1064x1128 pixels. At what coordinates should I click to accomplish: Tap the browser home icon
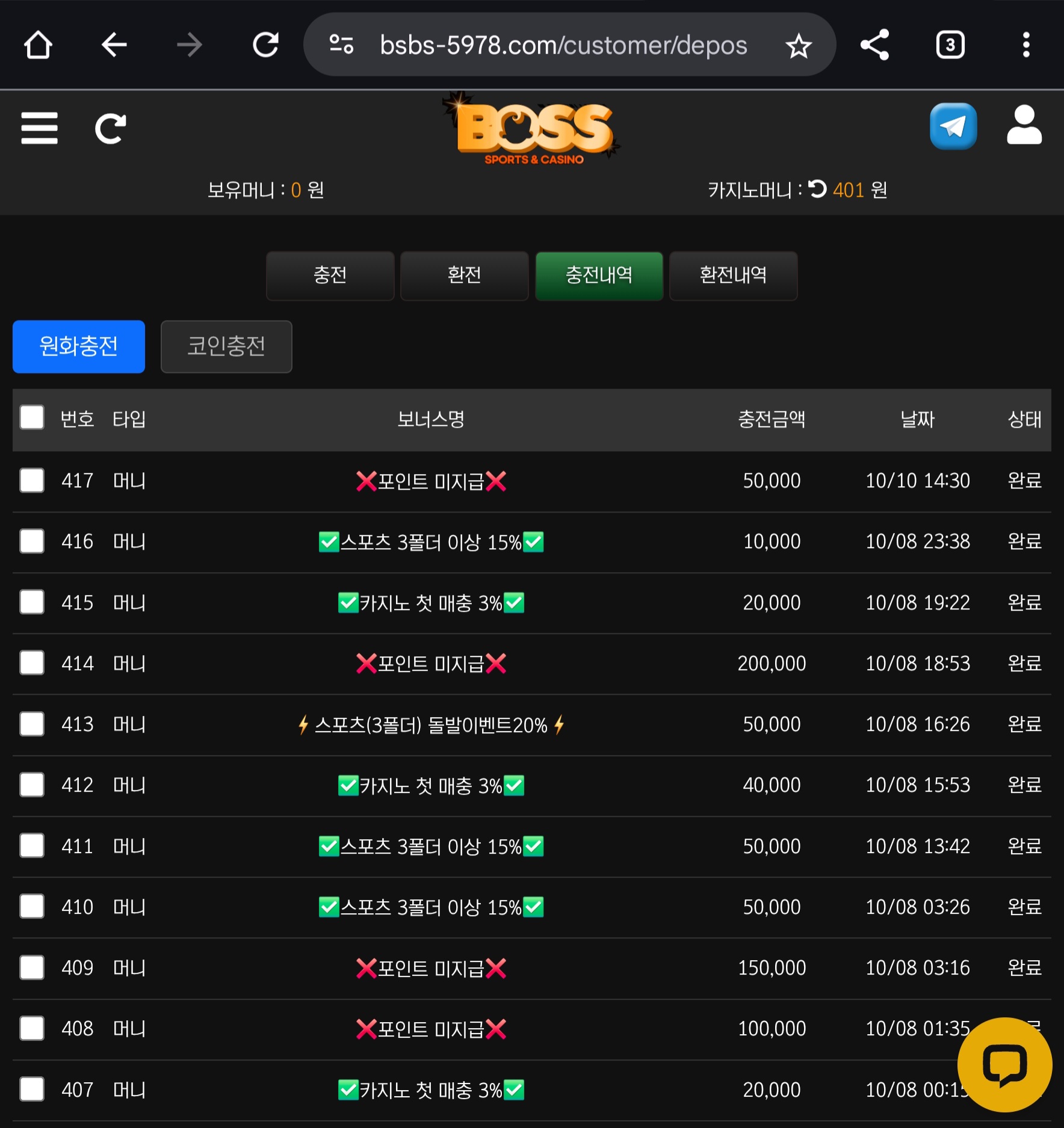tap(38, 45)
